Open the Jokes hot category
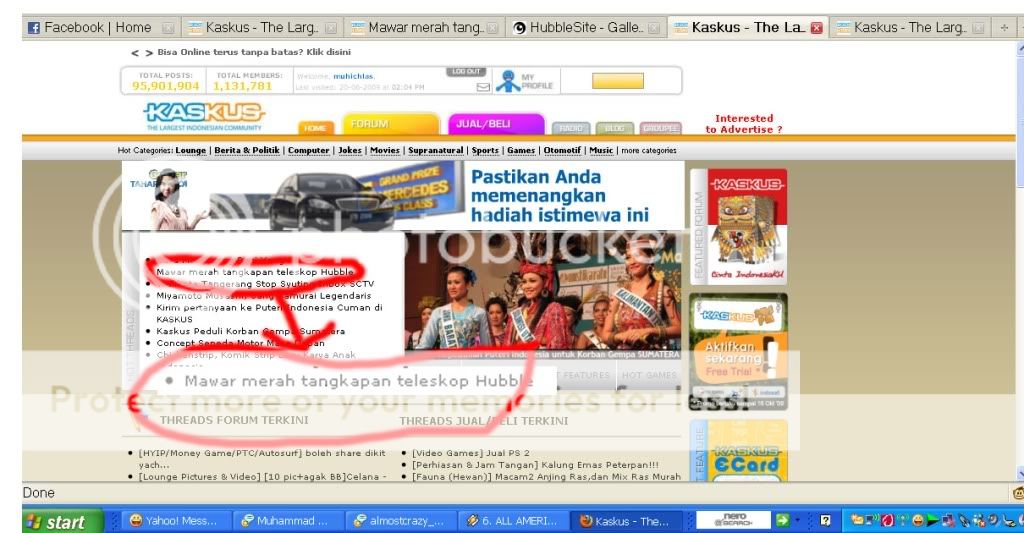 click(x=349, y=150)
